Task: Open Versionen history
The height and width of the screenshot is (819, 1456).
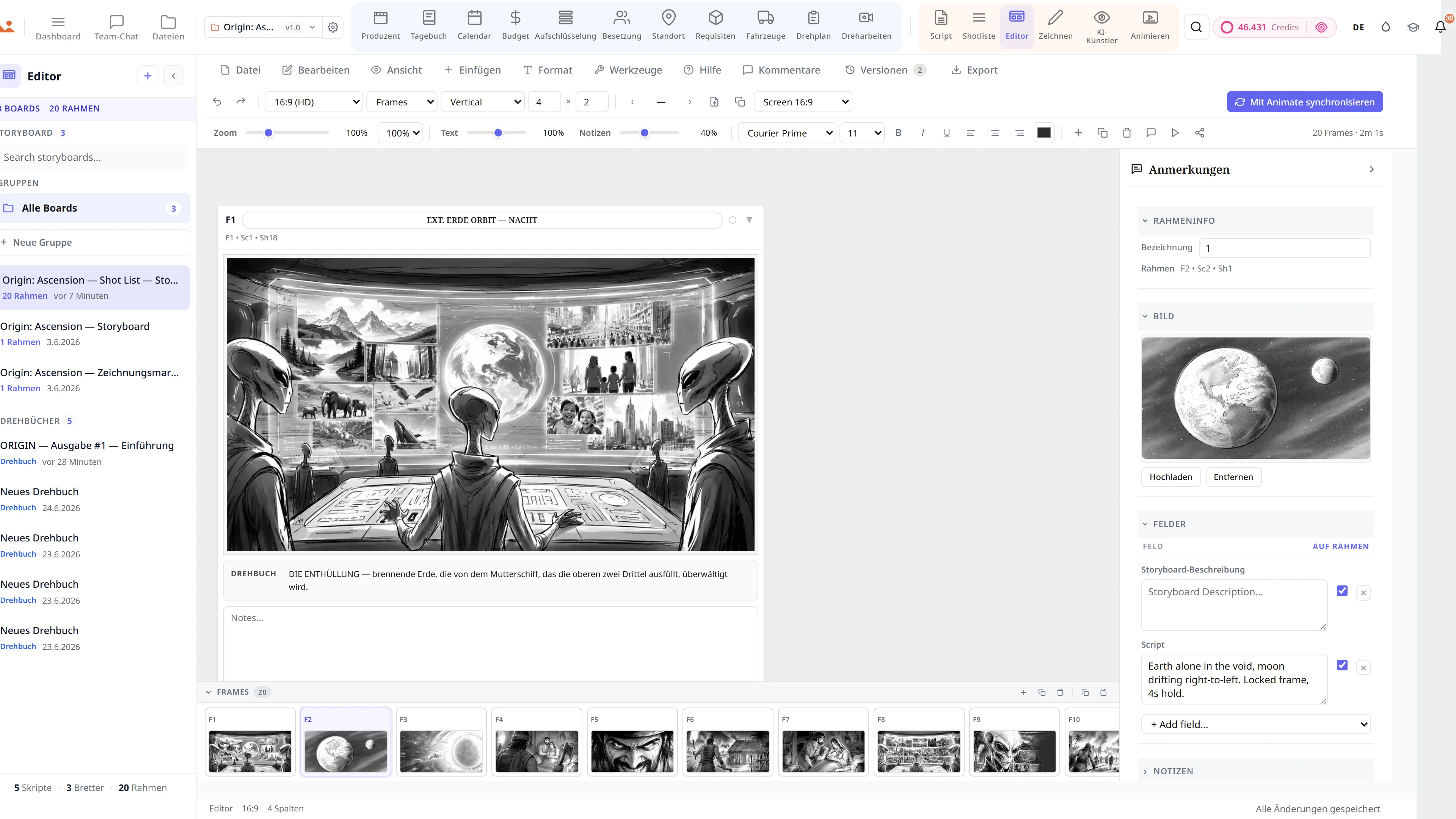Action: coord(885,70)
